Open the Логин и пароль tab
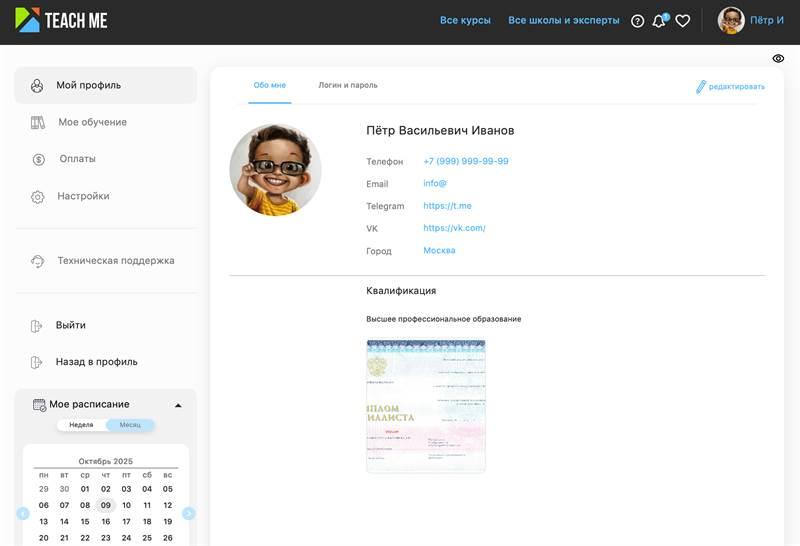This screenshot has height=546, width=800. 347,86
